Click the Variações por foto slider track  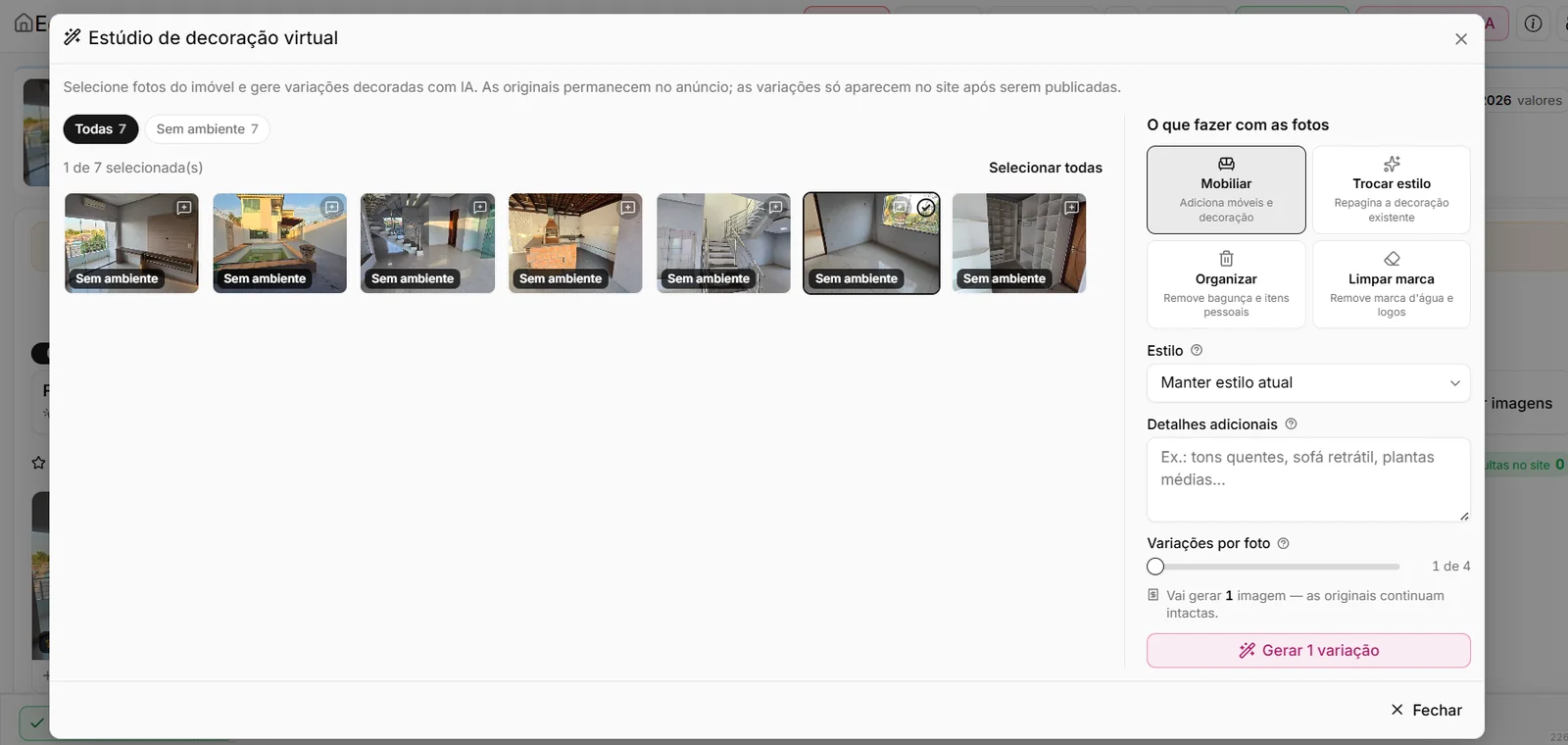[x=1274, y=567]
